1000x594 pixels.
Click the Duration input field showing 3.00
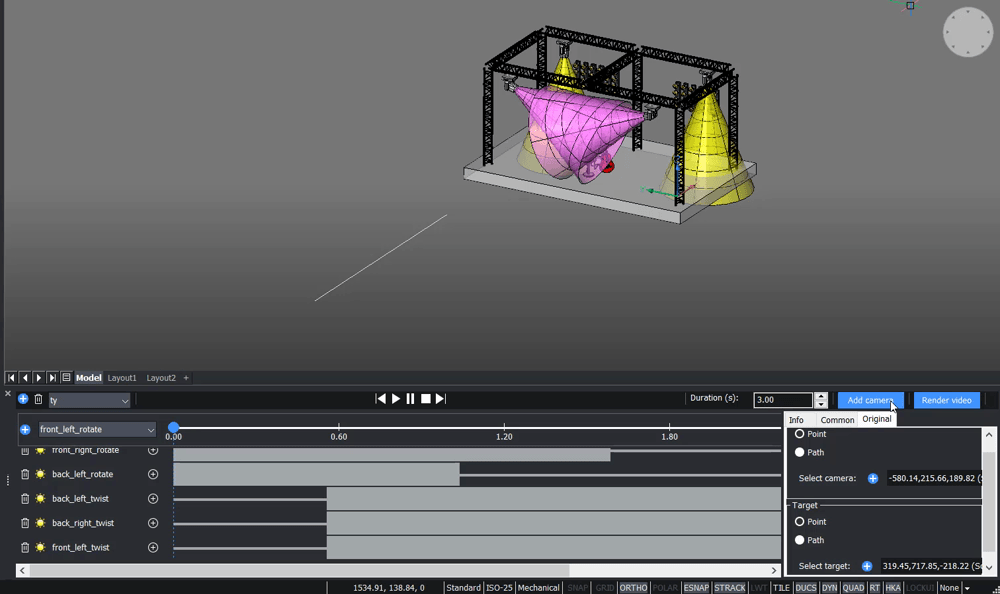point(782,399)
